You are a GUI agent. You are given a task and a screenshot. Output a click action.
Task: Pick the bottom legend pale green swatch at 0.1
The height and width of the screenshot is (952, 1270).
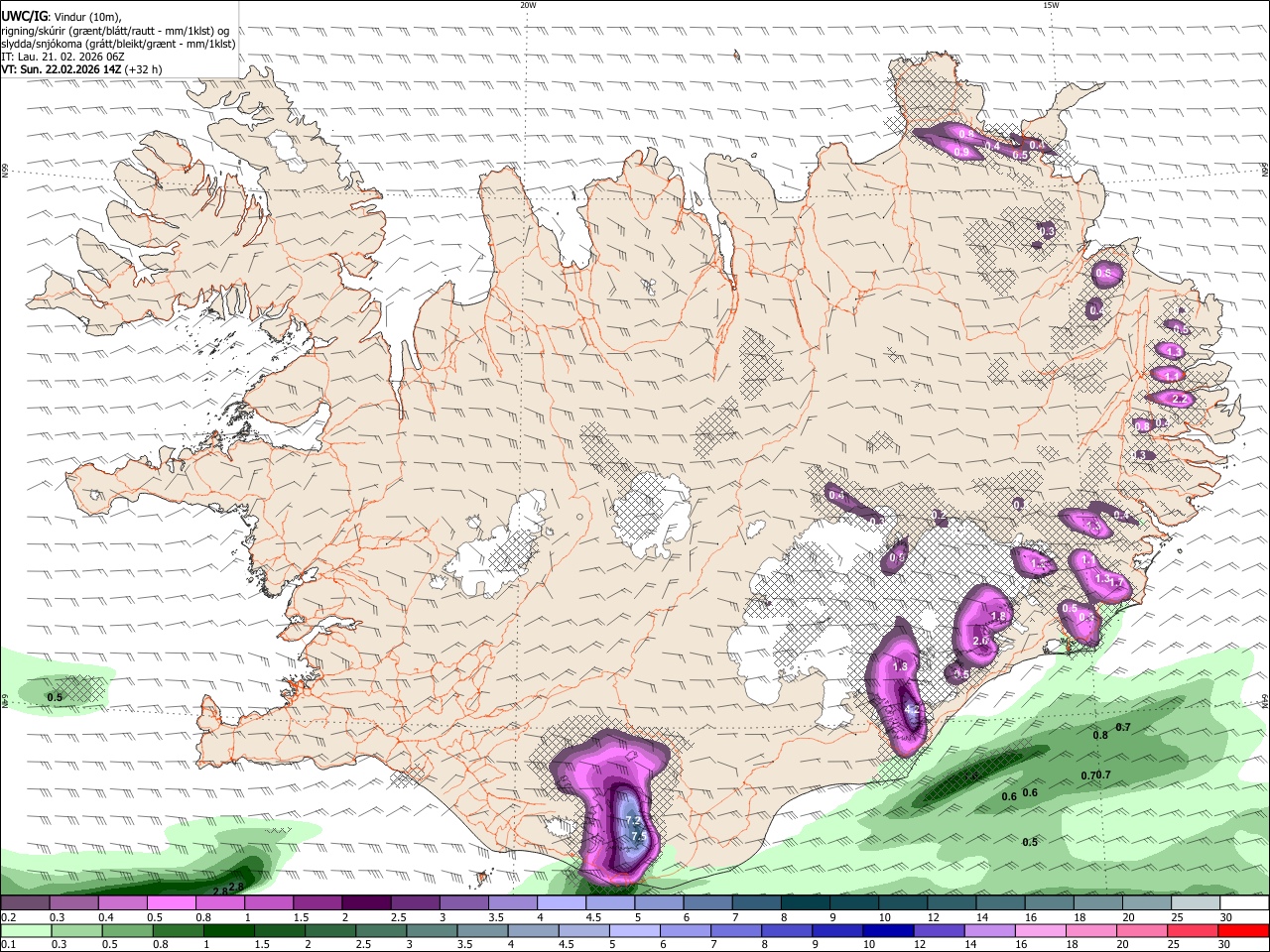(x=25, y=931)
